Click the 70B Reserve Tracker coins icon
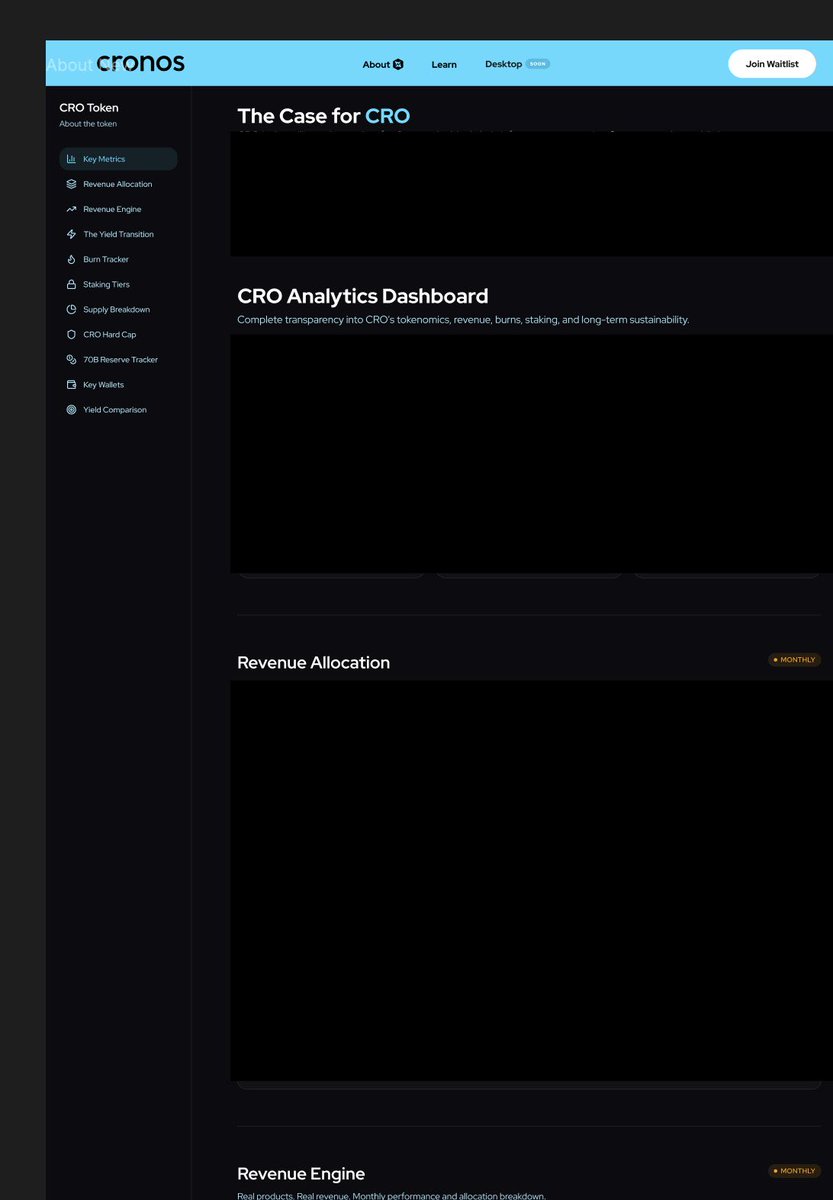This screenshot has width=833, height=1200. 71,359
